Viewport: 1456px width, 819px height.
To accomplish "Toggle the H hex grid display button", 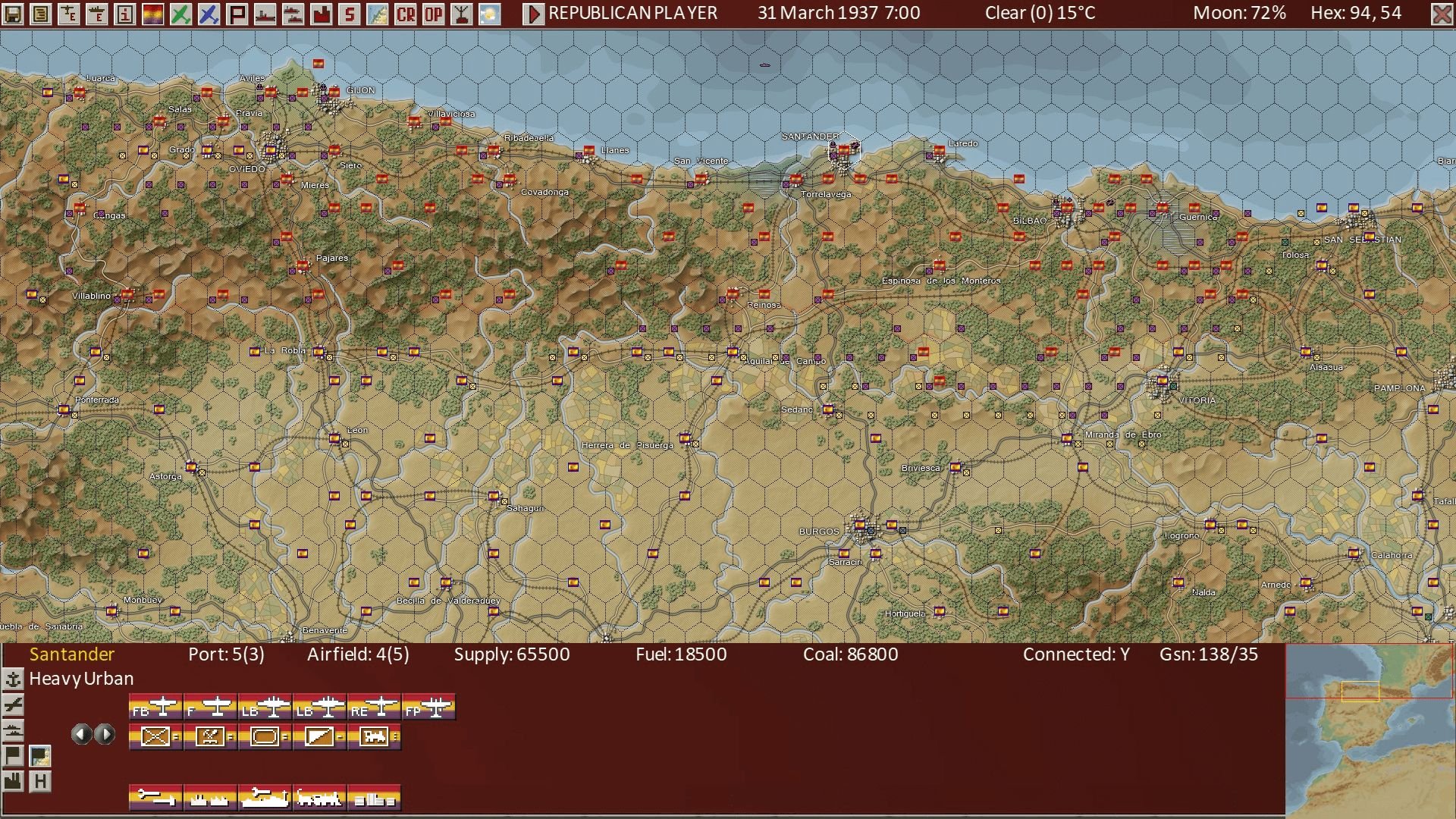I will (x=40, y=781).
